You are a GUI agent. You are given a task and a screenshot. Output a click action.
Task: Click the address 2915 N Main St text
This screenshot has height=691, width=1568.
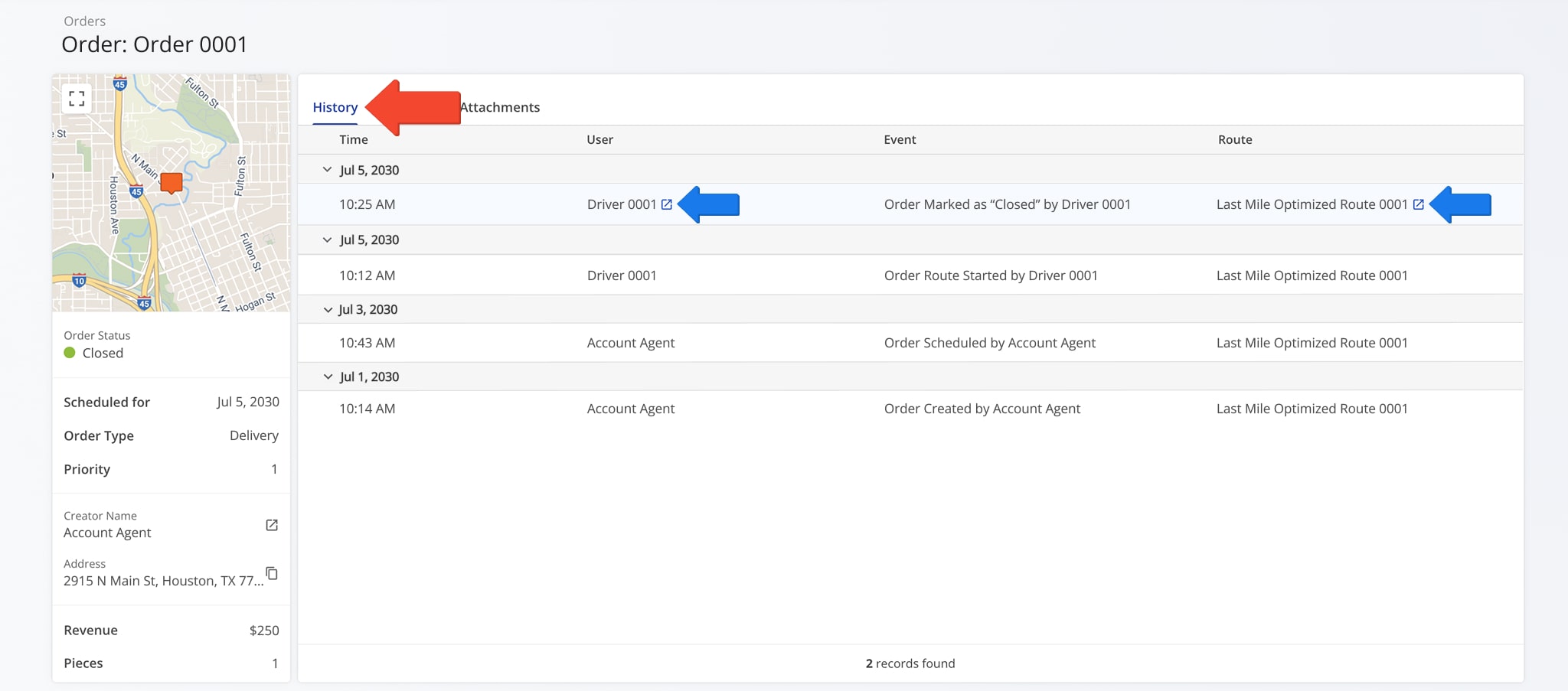[x=163, y=581]
